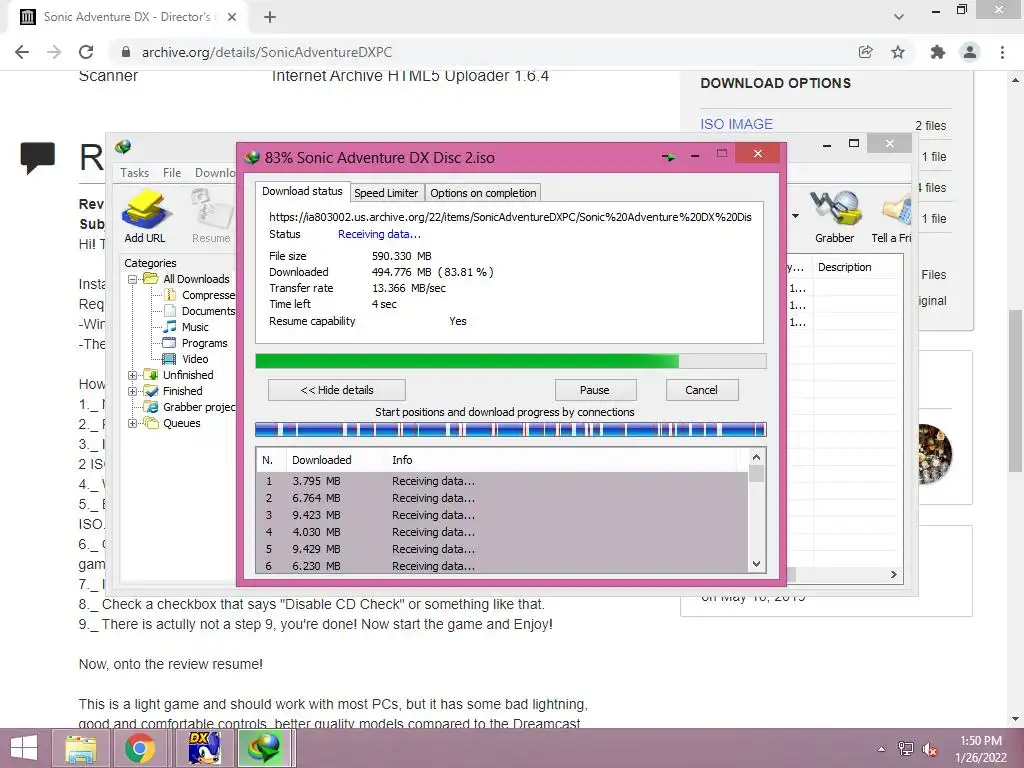1024x768 pixels.
Task: Click the Hide details button
Action: click(337, 390)
